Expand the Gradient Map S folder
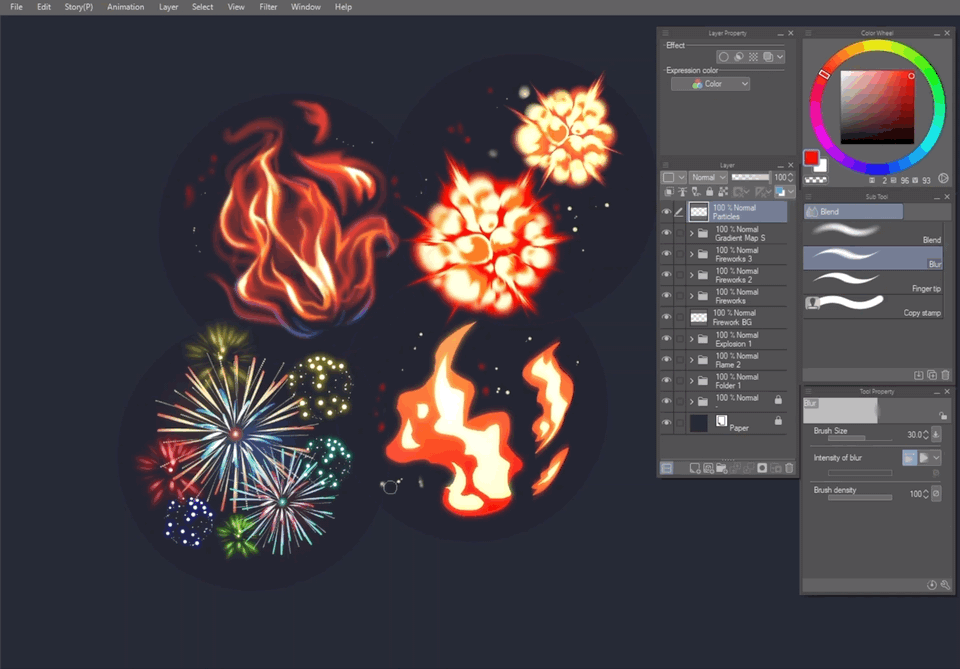960x669 pixels. [x=692, y=234]
